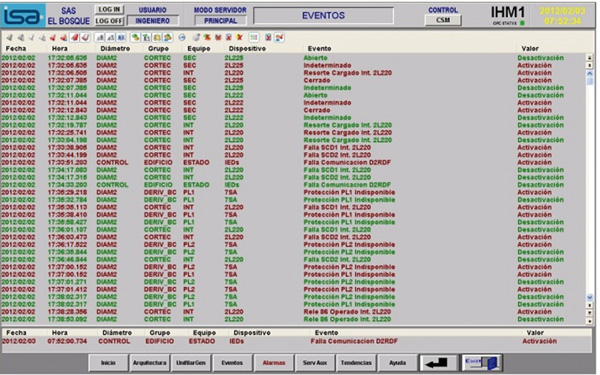
Task: Open the Alarmas screen
Action: pyautogui.click(x=274, y=362)
